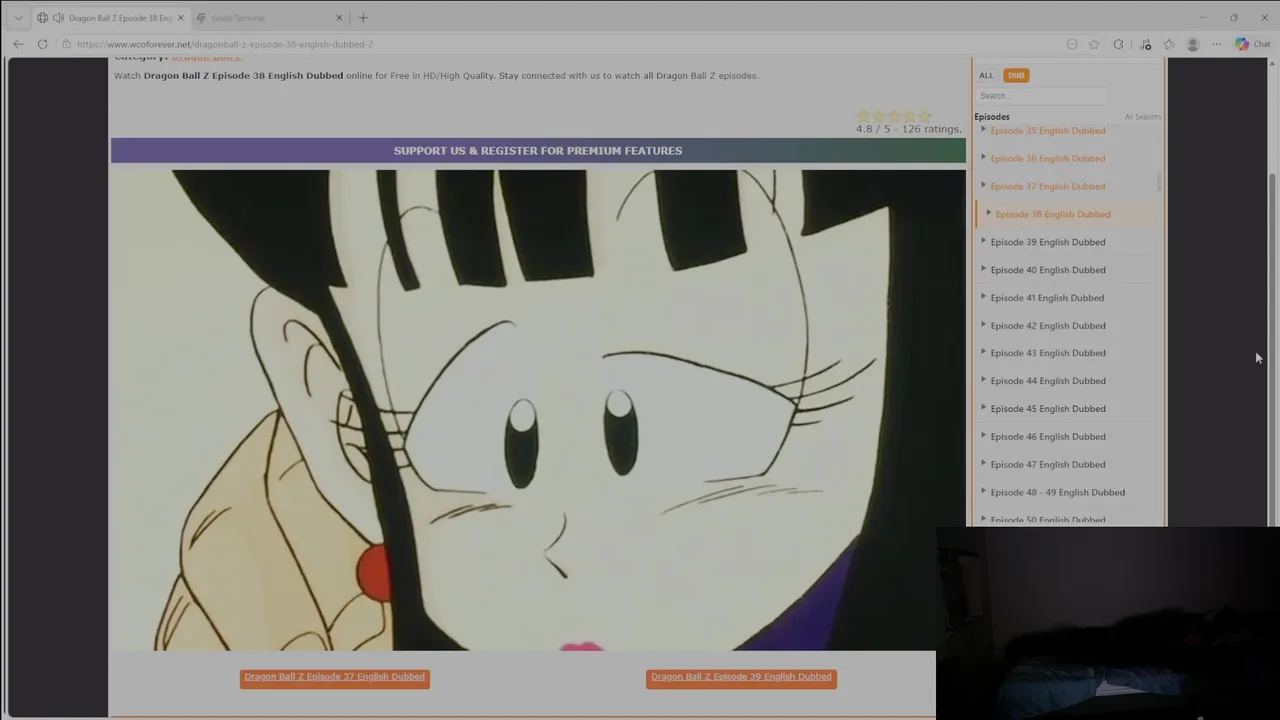The image size is (1280, 720).
Task: Open Episode 45 English Dubbed
Action: point(1047,409)
